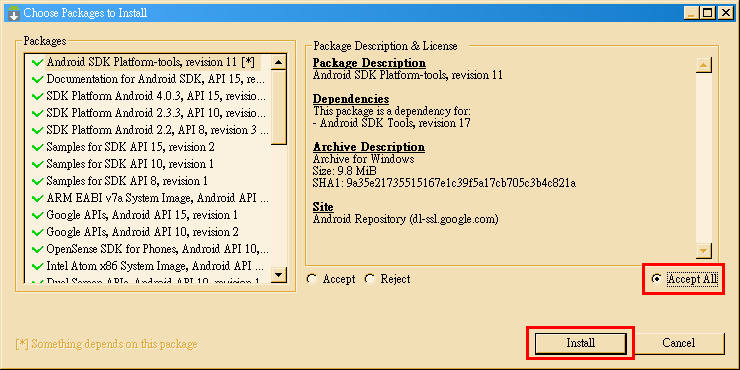The image size is (740, 370).
Task: Select SDK Platform Android 4.0.3, API 15
Action: coord(151,96)
